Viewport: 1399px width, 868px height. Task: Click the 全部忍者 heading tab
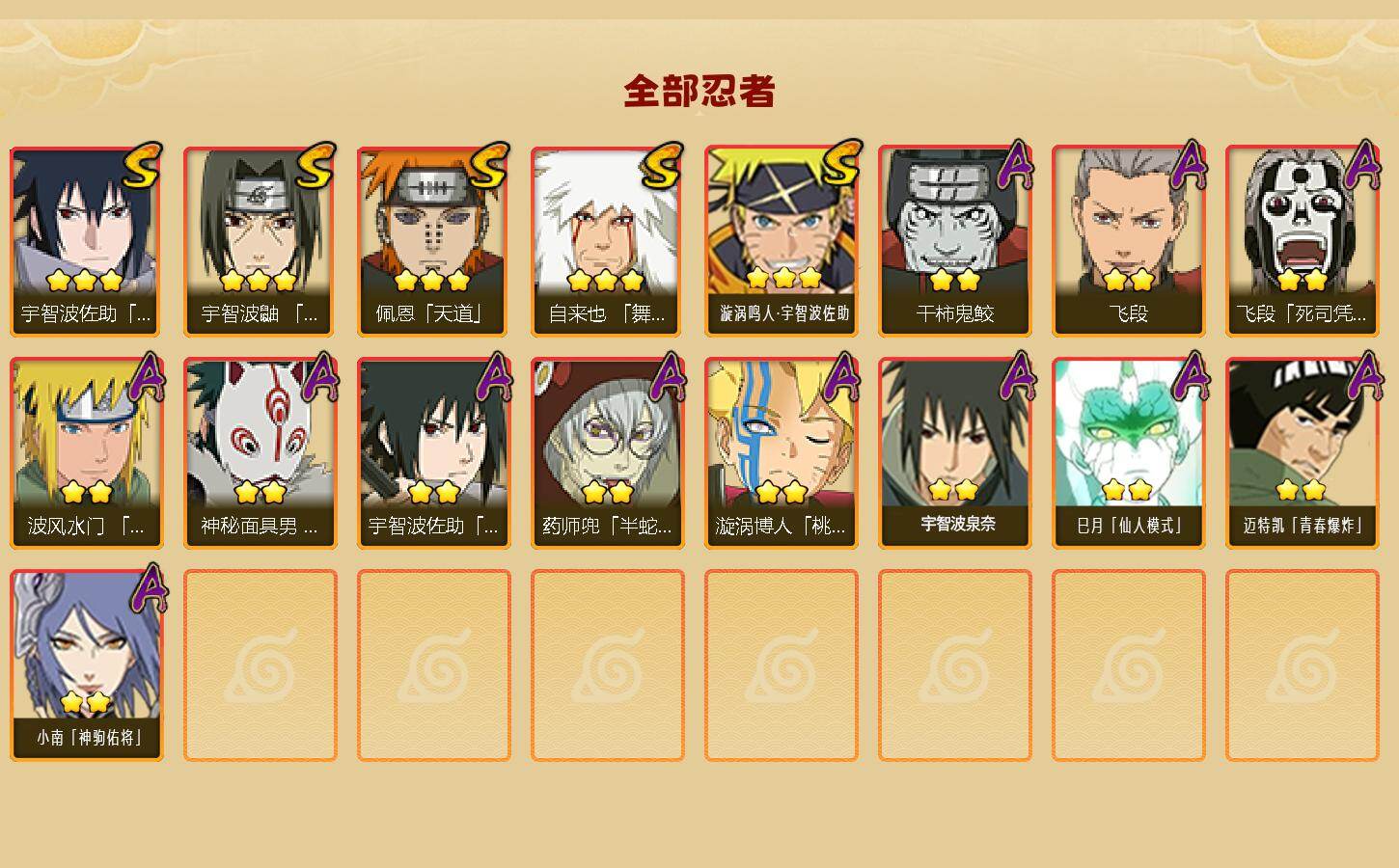coord(699,92)
